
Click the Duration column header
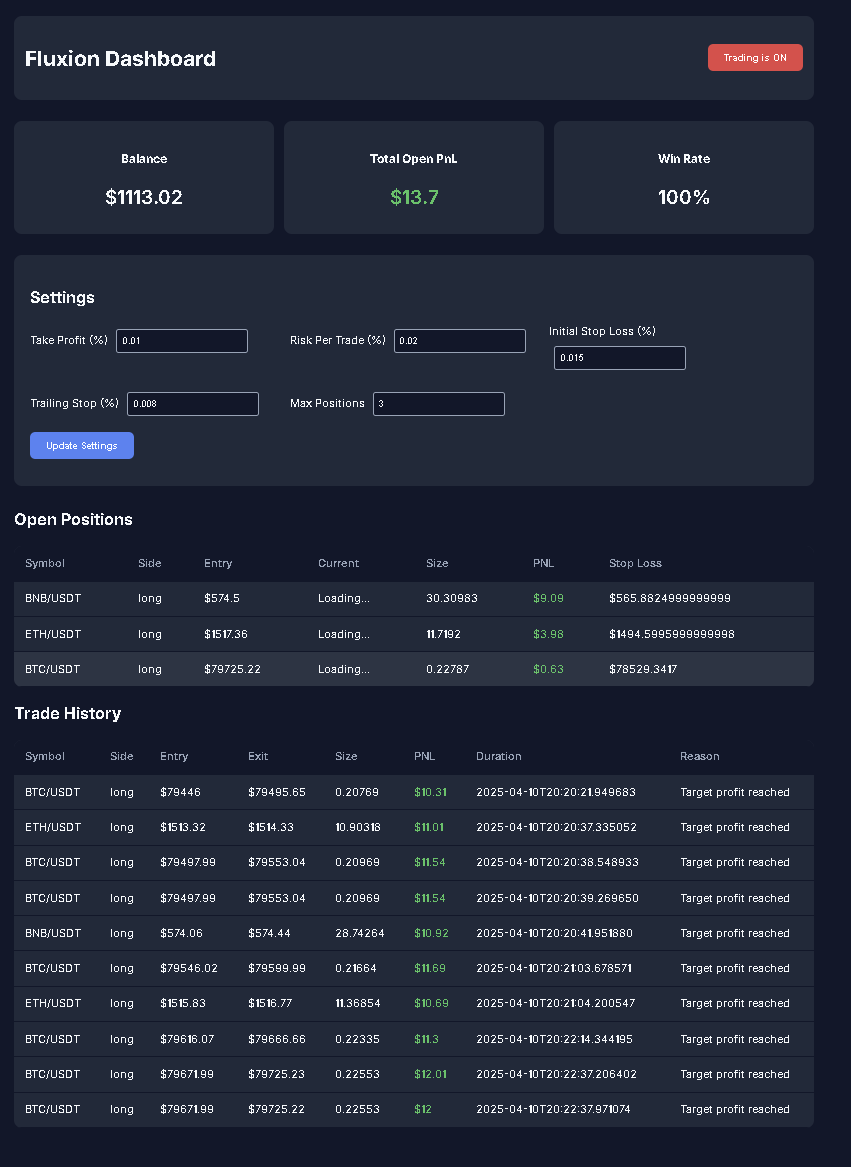(499, 755)
